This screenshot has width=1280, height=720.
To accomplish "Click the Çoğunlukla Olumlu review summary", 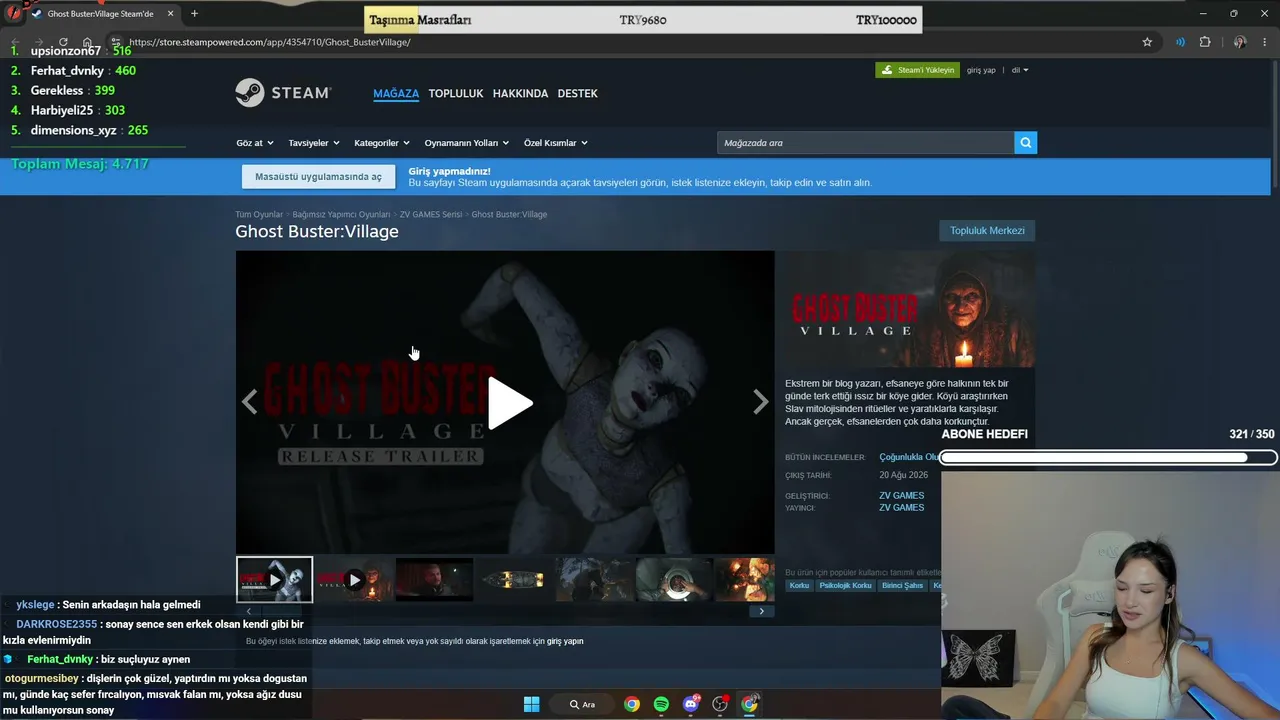I will coord(909,457).
